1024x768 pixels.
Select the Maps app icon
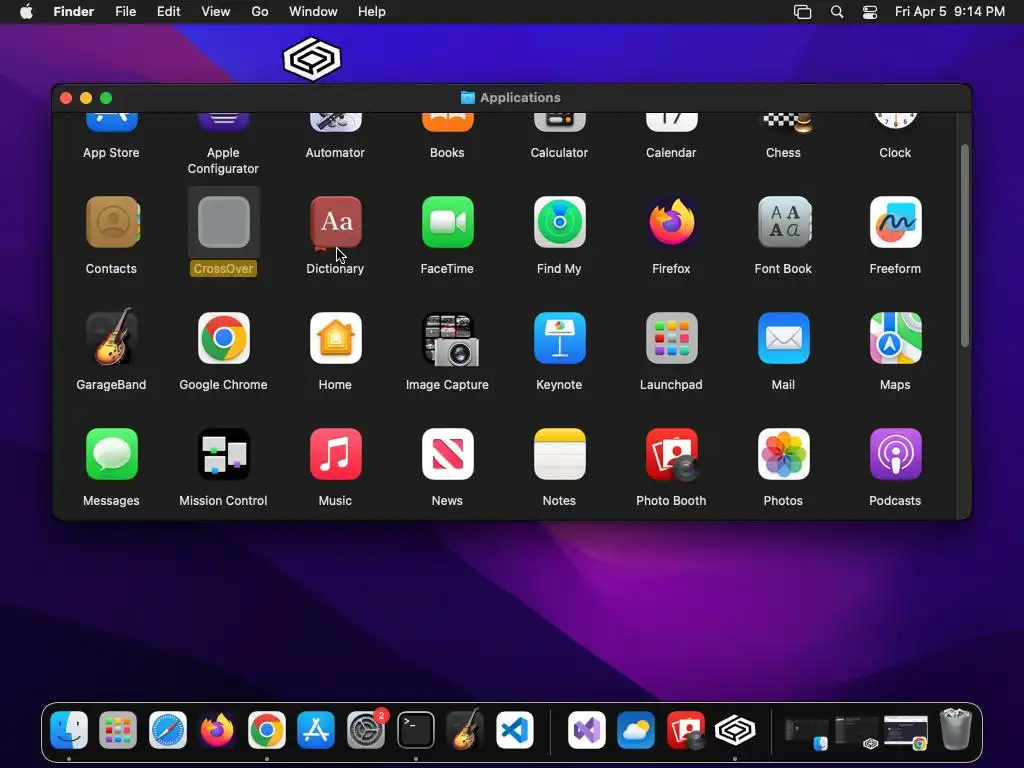coord(895,338)
